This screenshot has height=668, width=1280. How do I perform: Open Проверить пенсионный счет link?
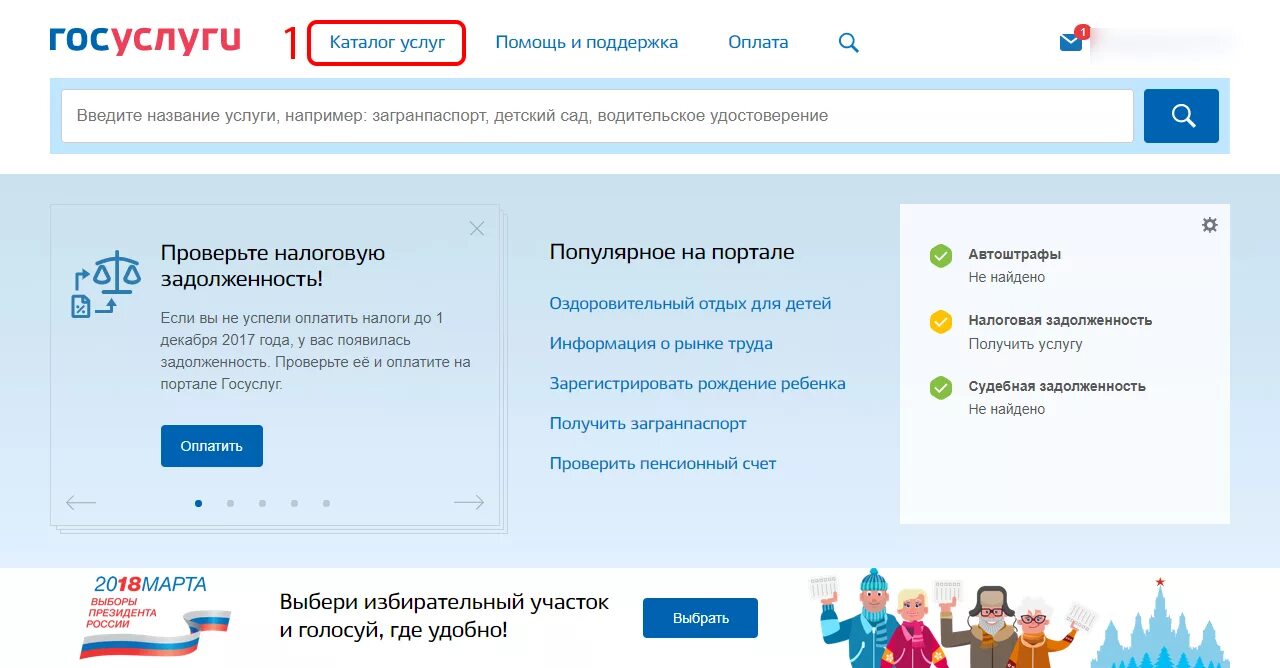tap(663, 463)
